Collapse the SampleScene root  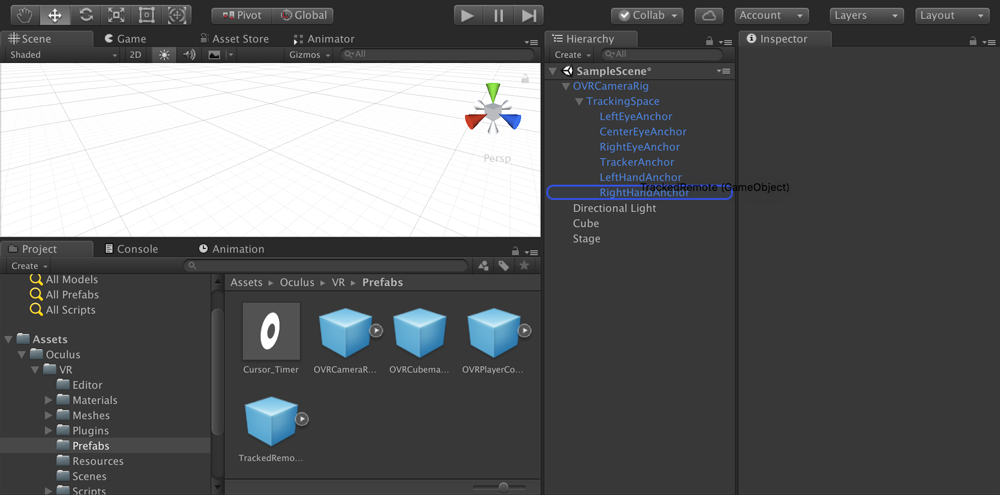click(x=552, y=71)
